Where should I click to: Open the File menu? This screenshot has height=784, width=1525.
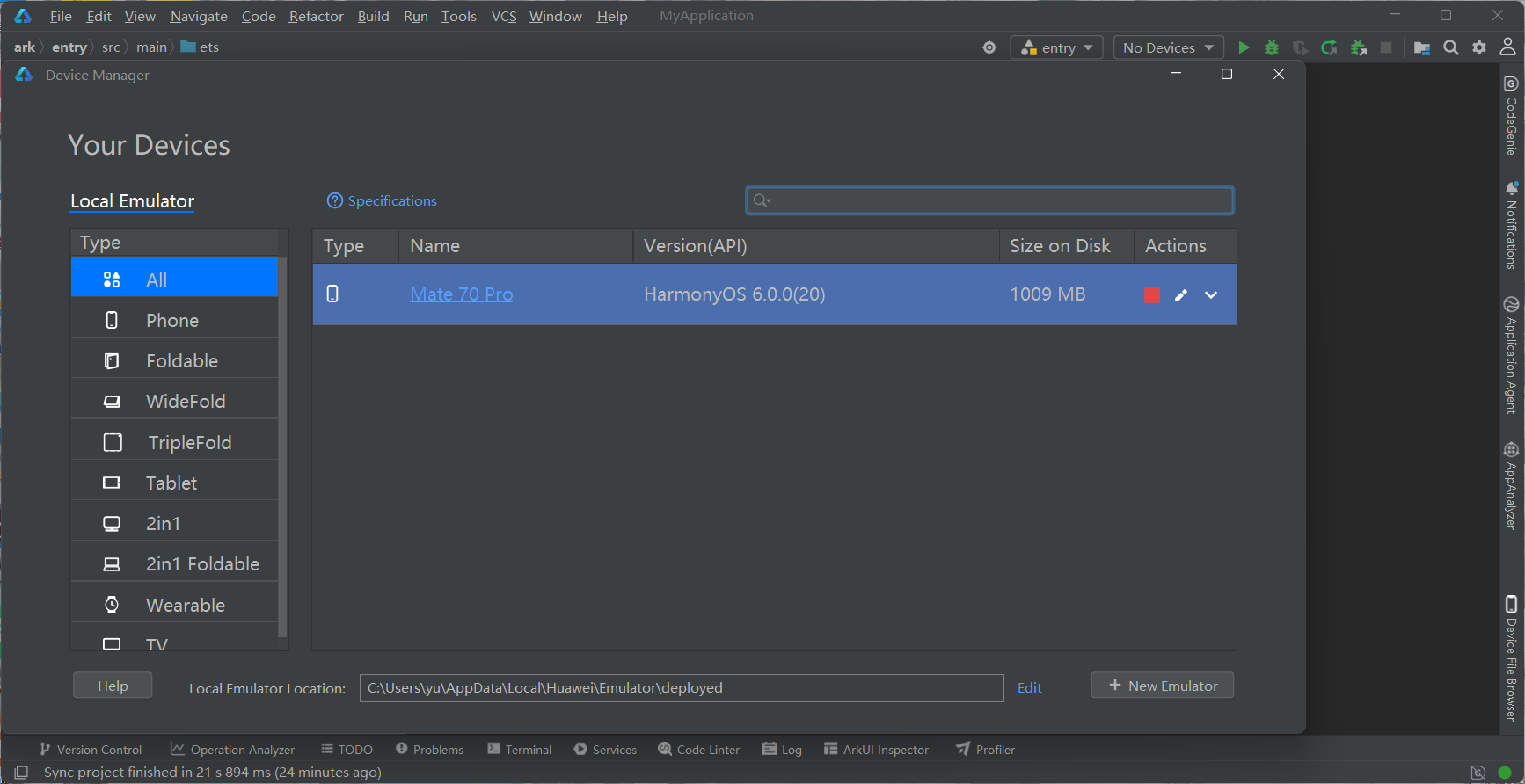(x=61, y=16)
